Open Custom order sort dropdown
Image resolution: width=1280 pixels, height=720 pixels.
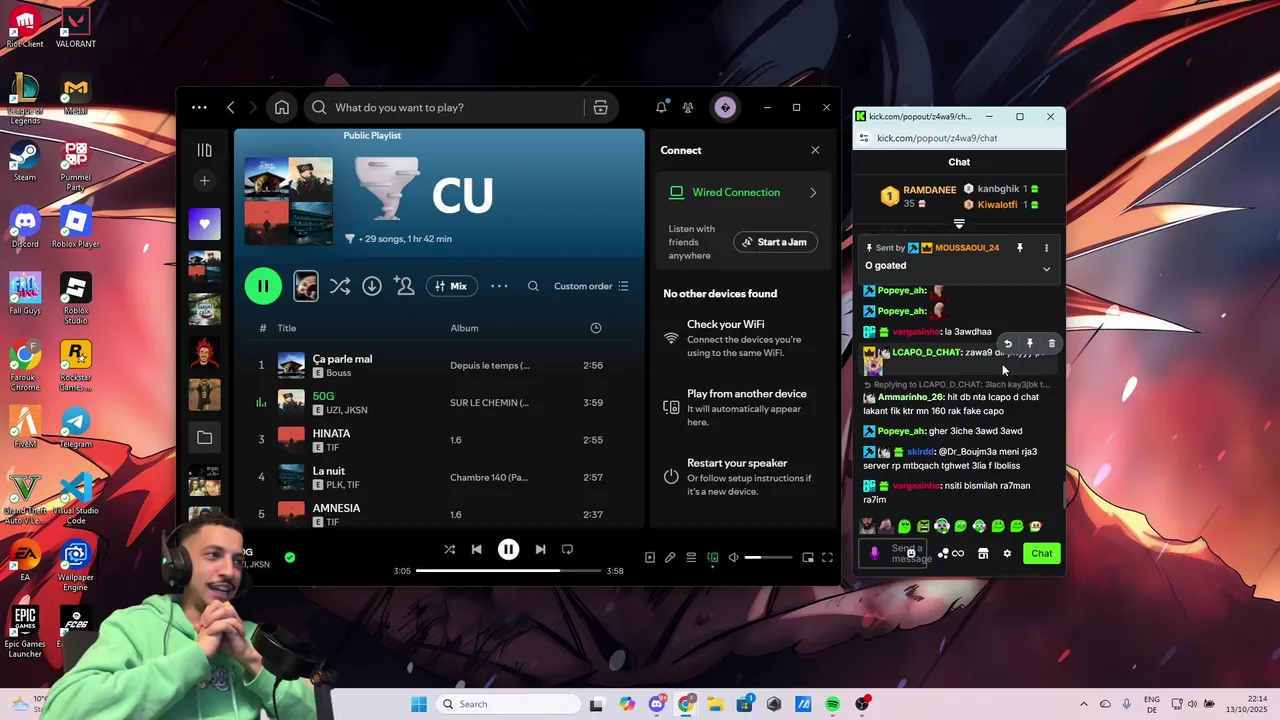point(591,286)
